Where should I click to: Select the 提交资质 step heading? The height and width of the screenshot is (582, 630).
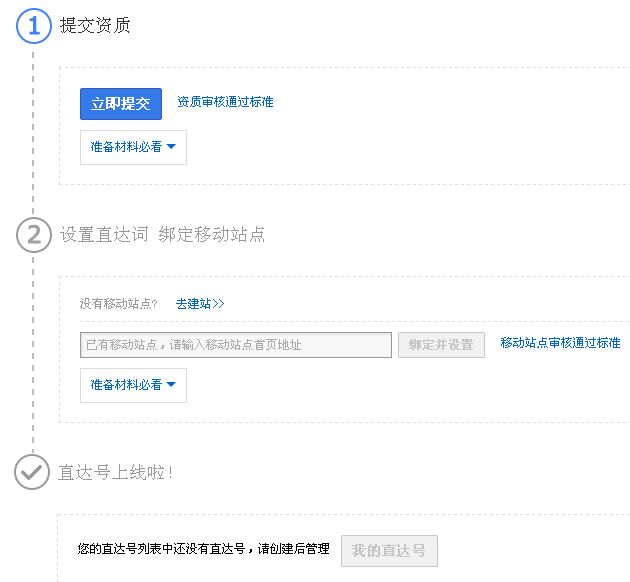click(x=95, y=26)
